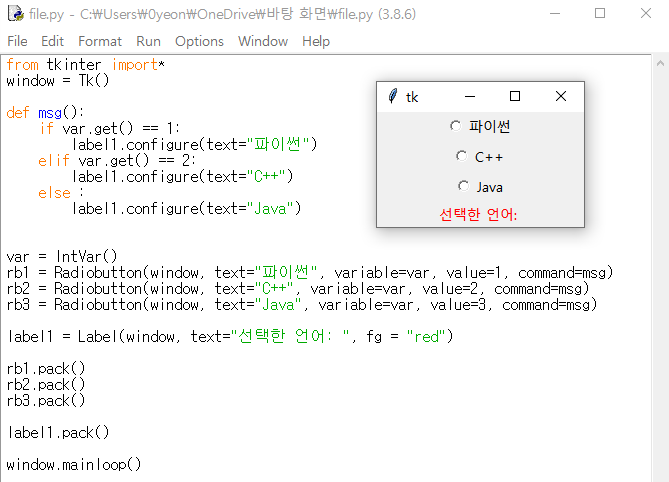Viewport: 669px width, 482px height.
Task: Click the line 'from tkinter import*'
Action: tap(85, 65)
